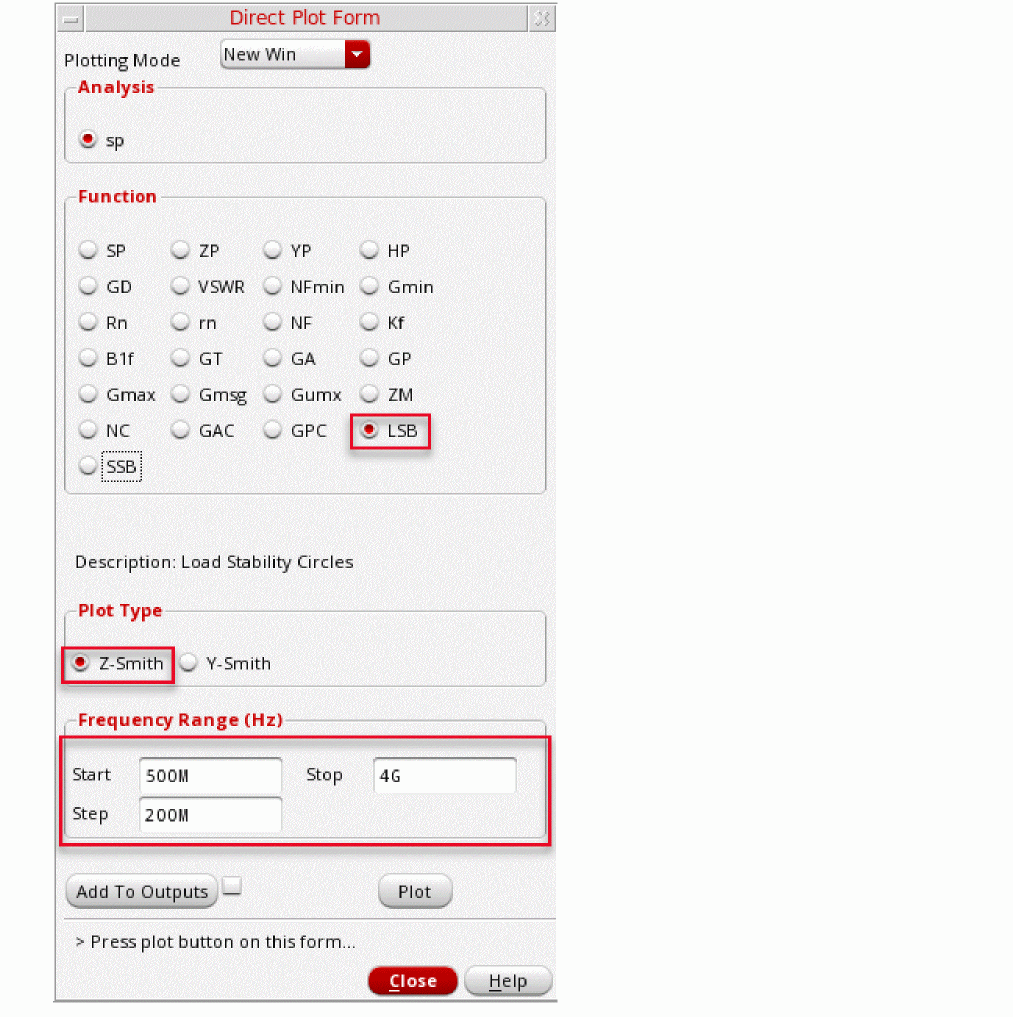The height and width of the screenshot is (1017, 1013).
Task: Select the SP function
Action: tap(88, 250)
